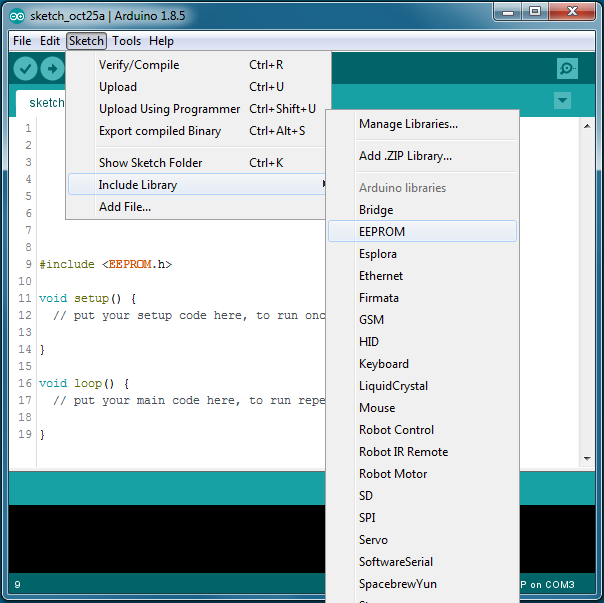This screenshot has height=603, width=604.
Task: Include the SPI library
Action: coord(422,517)
